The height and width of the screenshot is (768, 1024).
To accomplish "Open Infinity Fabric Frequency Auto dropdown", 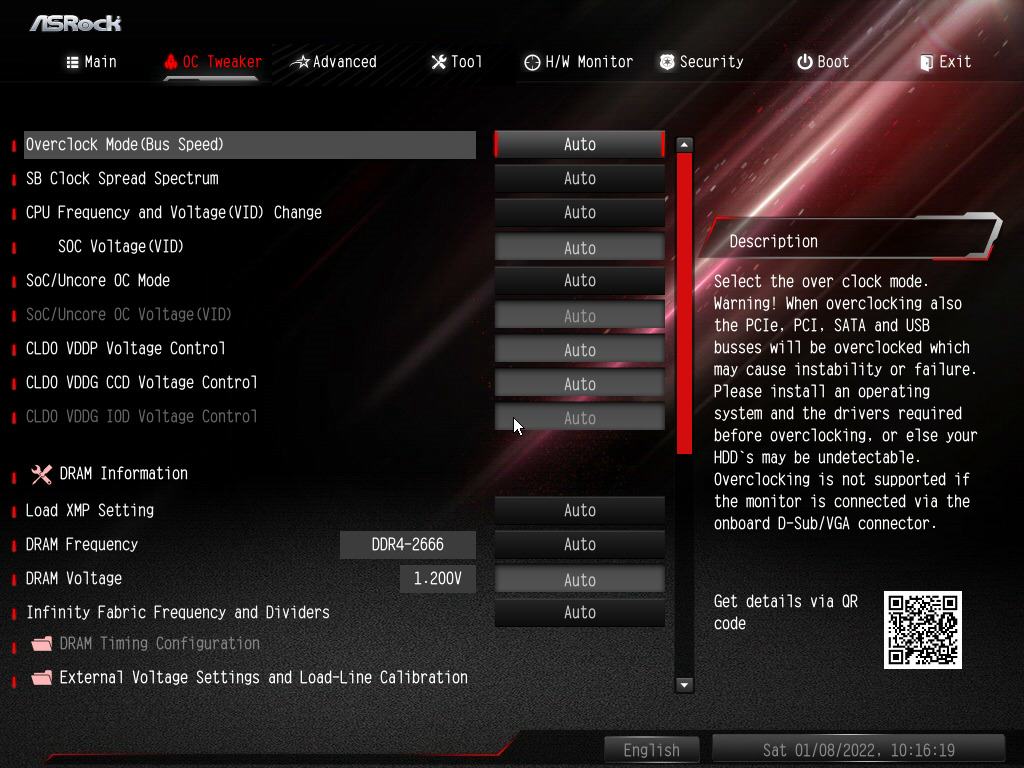I will tap(579, 612).
